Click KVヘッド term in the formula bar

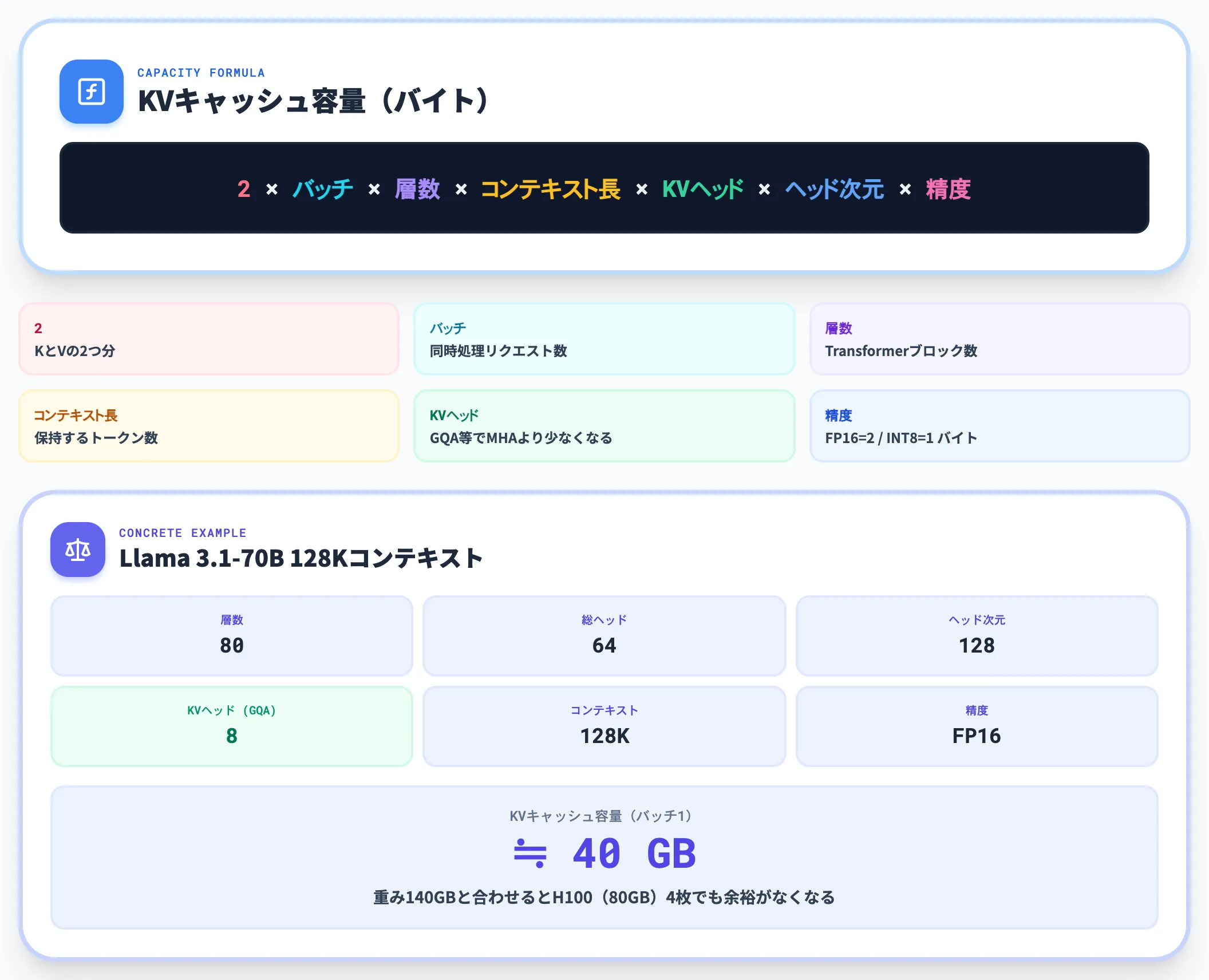702,189
